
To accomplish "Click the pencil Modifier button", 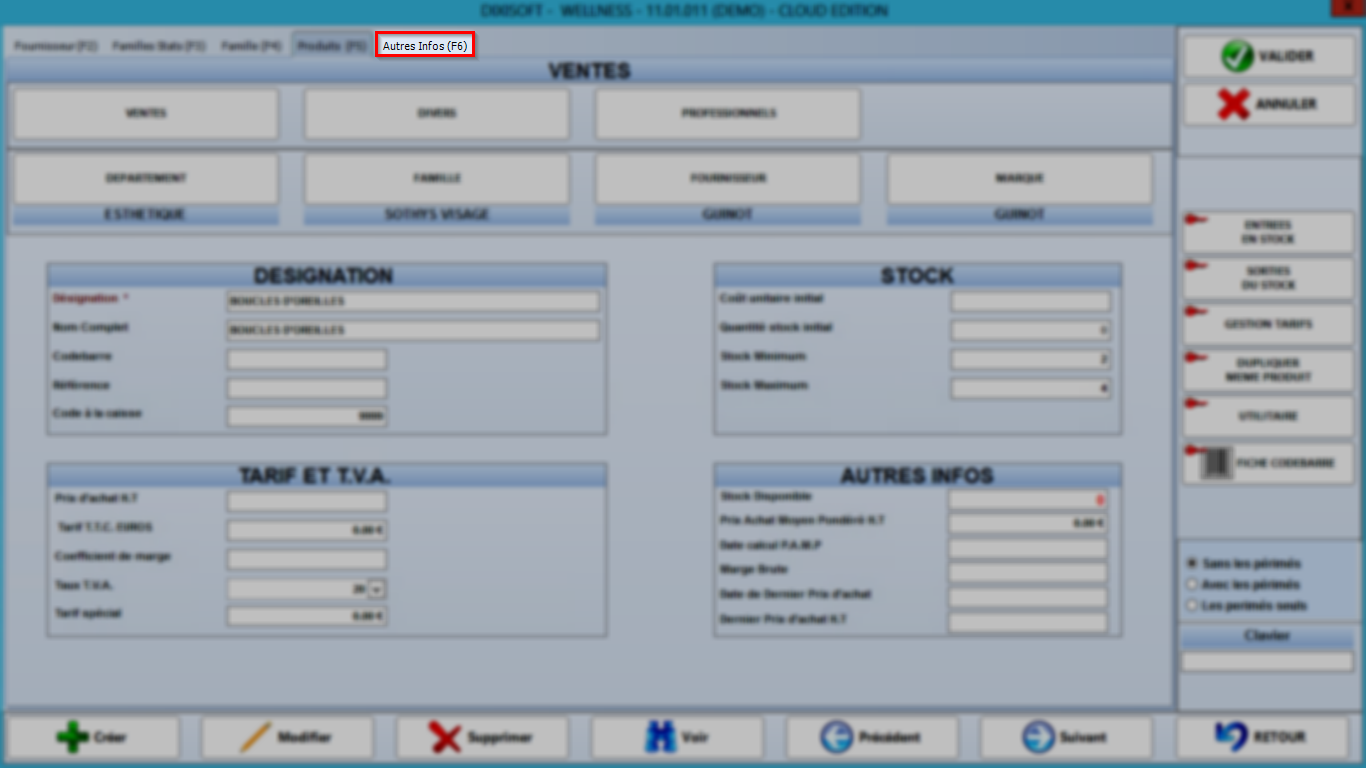I will (287, 737).
